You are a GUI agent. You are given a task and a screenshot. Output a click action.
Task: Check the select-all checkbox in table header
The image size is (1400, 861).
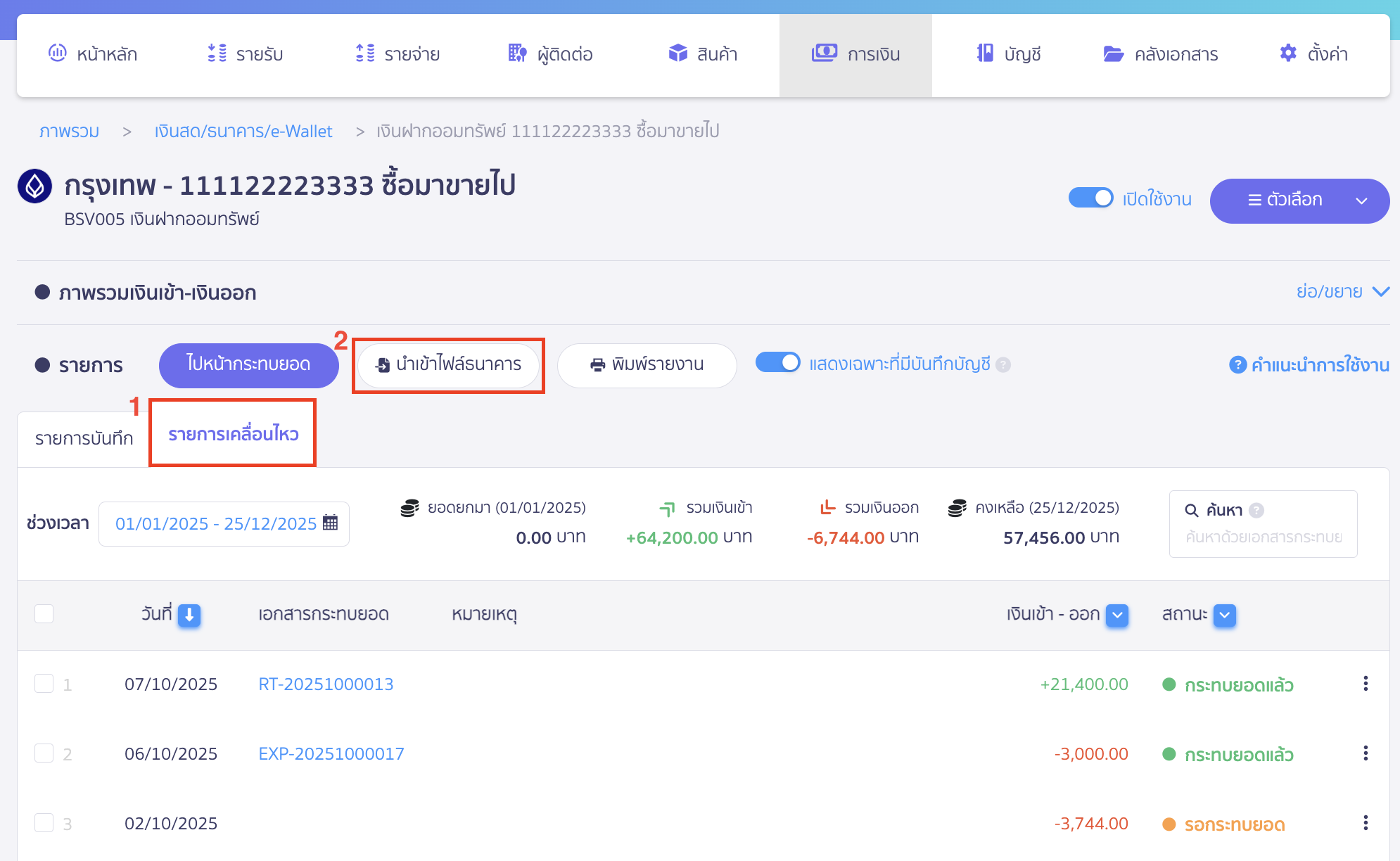(x=44, y=614)
